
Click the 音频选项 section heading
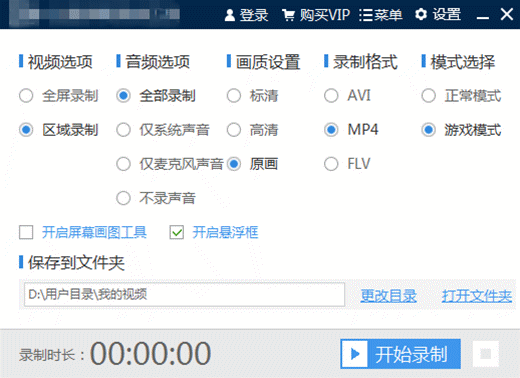(x=157, y=62)
